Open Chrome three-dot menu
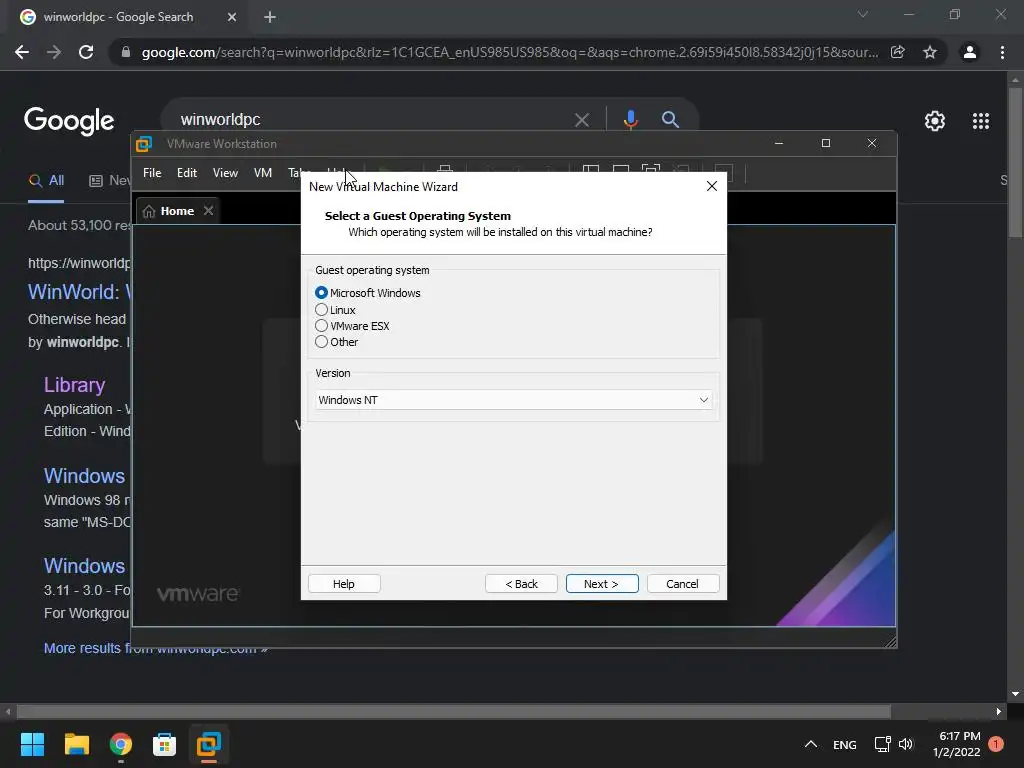This screenshot has width=1024, height=768. 1002,52
